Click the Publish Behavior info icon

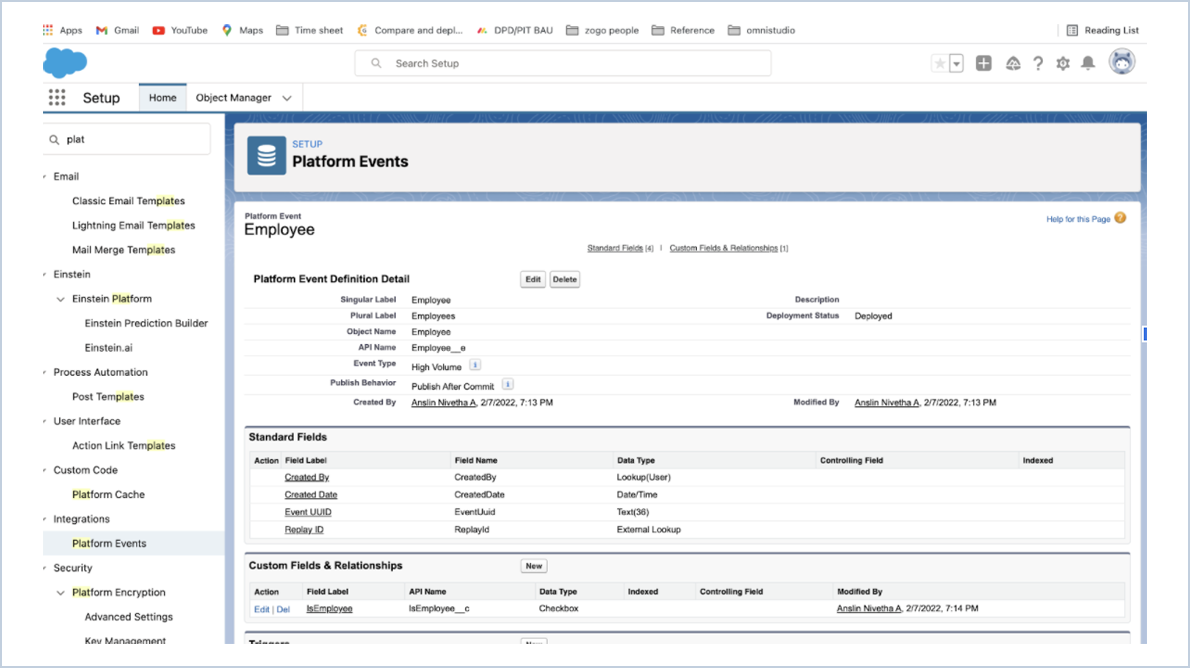(x=507, y=384)
